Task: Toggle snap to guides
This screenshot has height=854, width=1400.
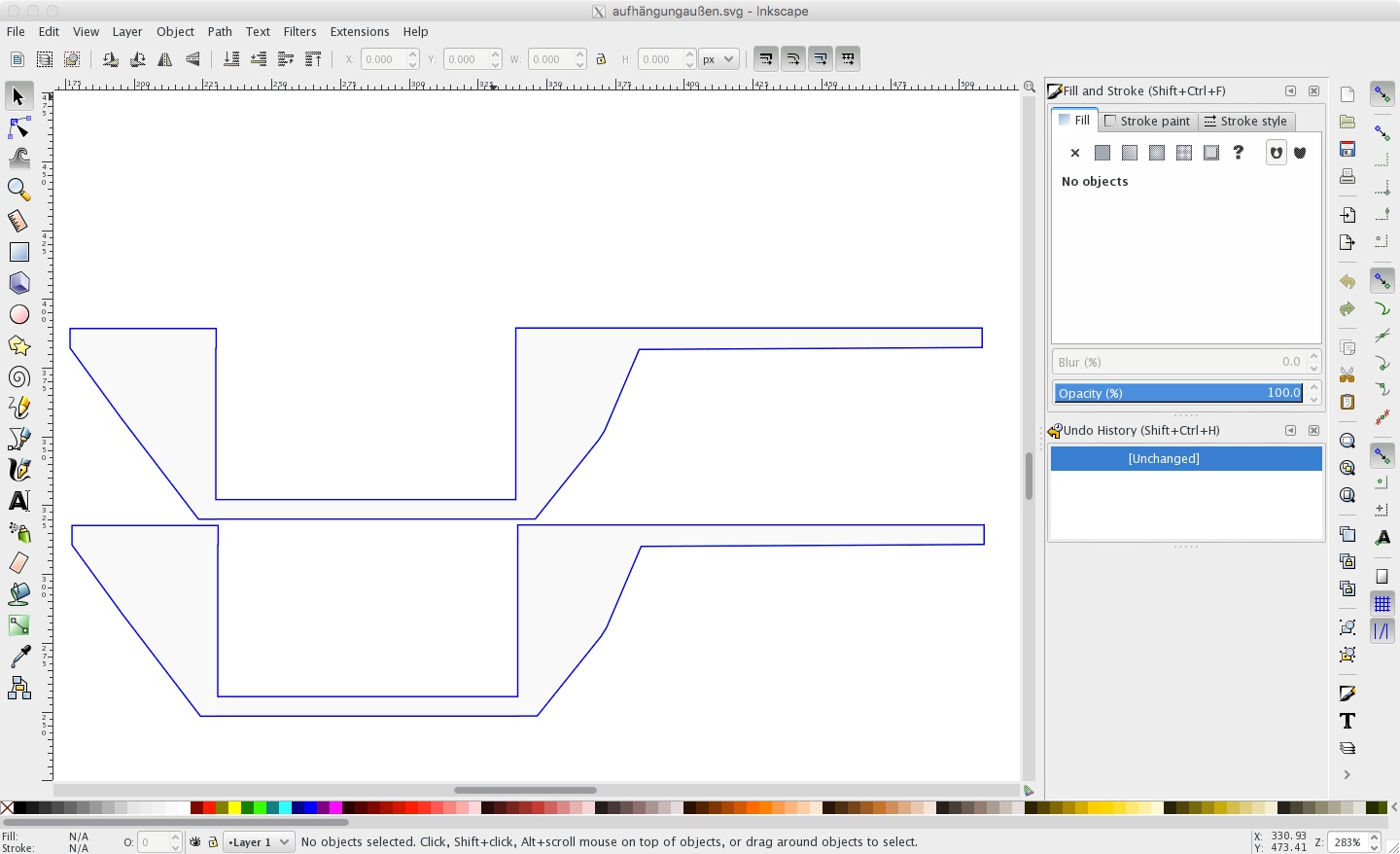Action: [x=1382, y=631]
